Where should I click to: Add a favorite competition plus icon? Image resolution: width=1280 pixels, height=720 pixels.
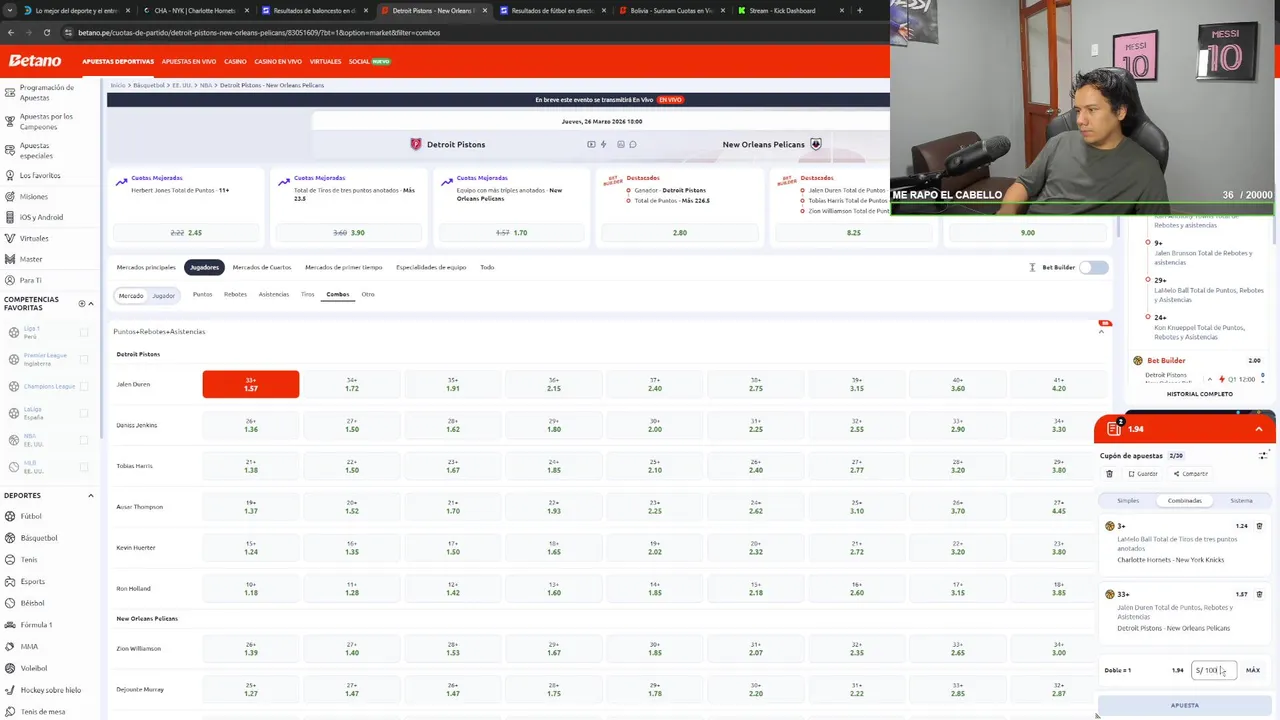[82, 303]
